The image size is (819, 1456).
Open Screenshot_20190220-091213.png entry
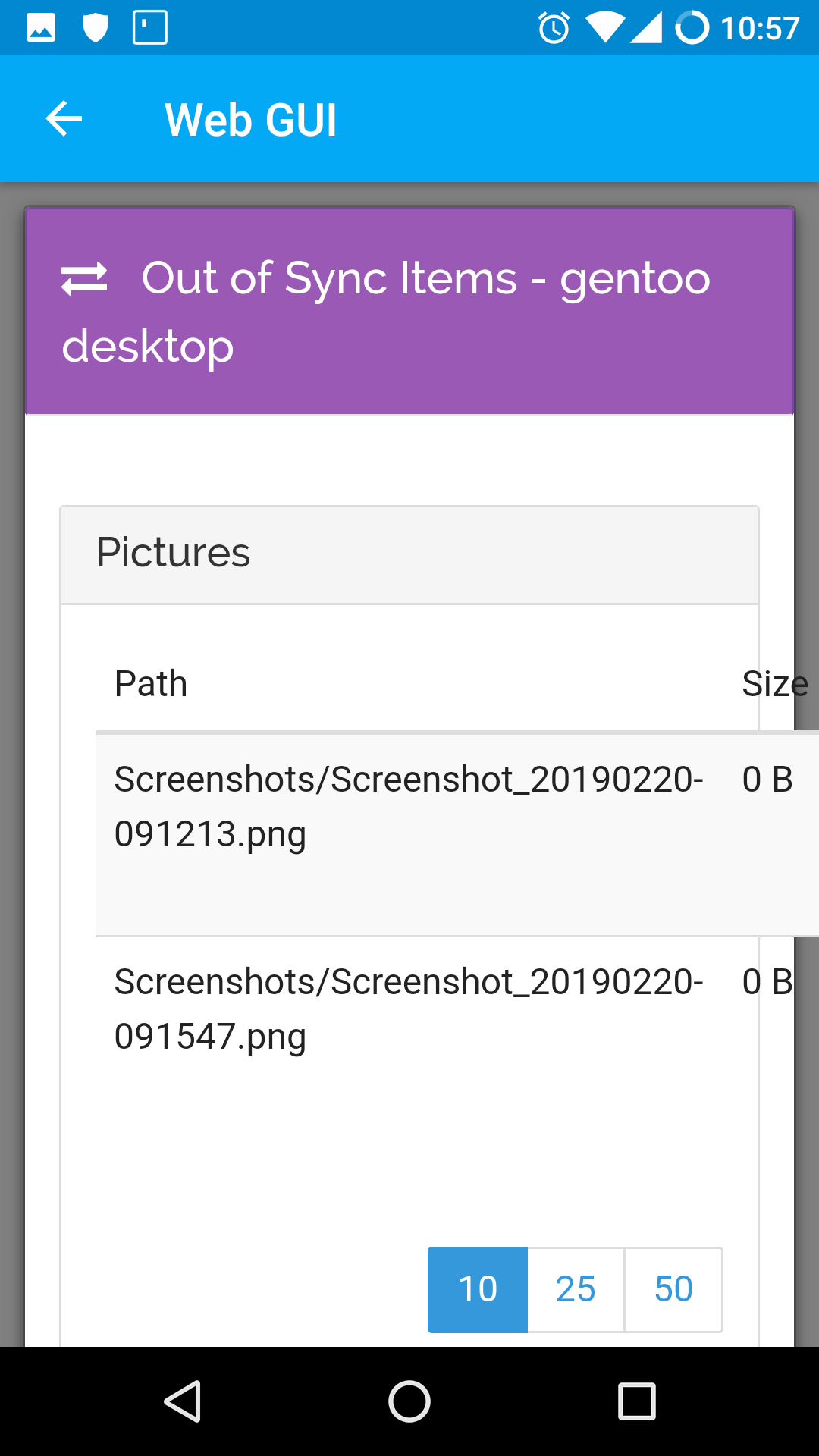pos(409,806)
